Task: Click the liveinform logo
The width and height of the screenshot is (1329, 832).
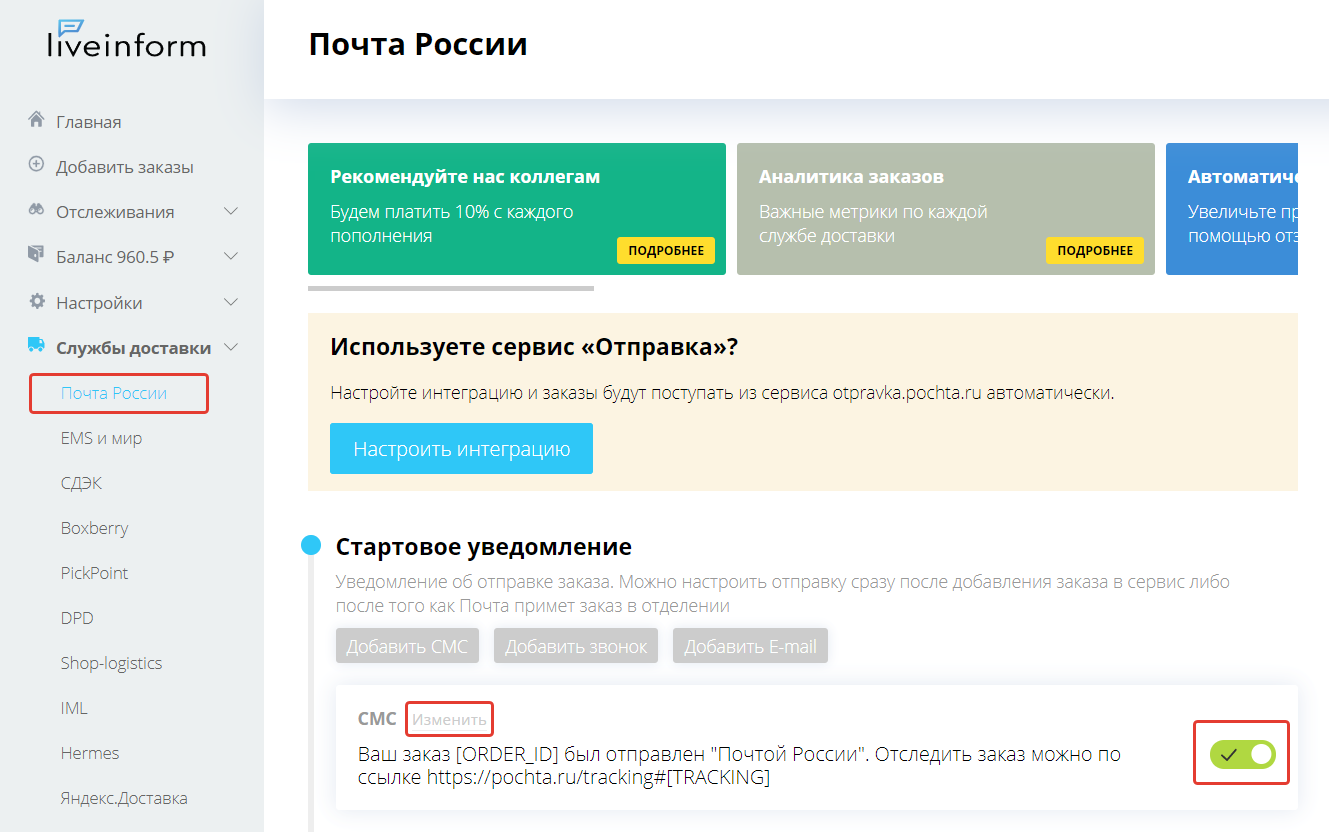Action: [x=126, y=38]
